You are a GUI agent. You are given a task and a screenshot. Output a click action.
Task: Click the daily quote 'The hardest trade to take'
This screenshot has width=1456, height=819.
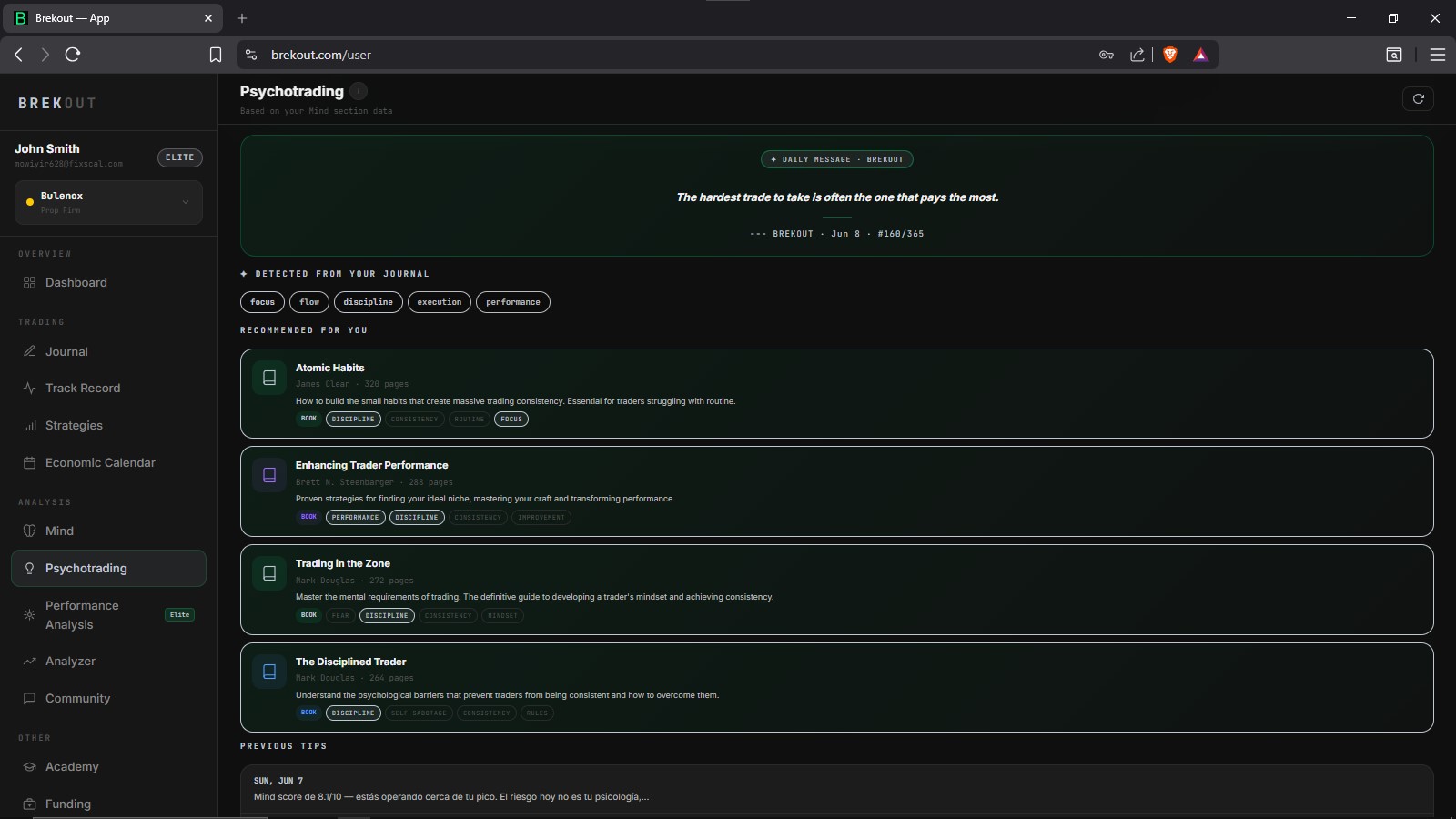(x=837, y=197)
